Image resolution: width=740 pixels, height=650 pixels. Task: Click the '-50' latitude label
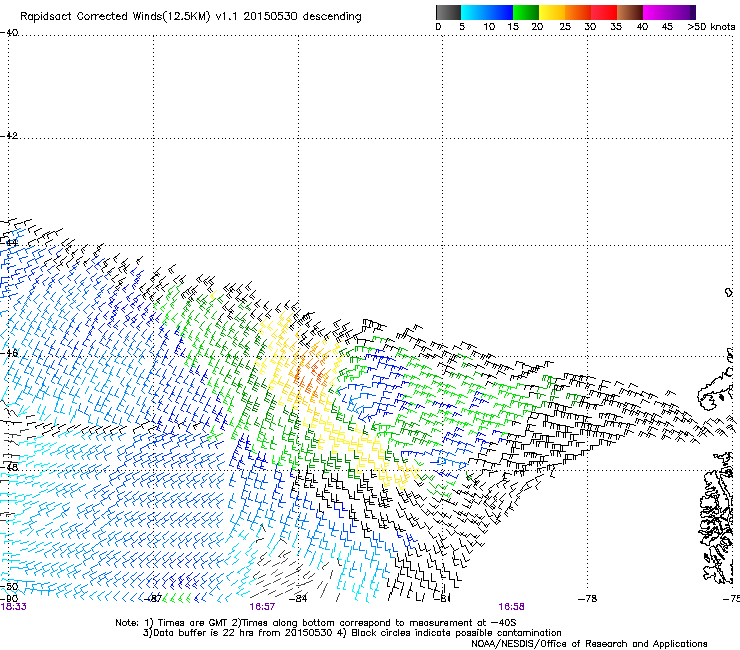[9, 586]
